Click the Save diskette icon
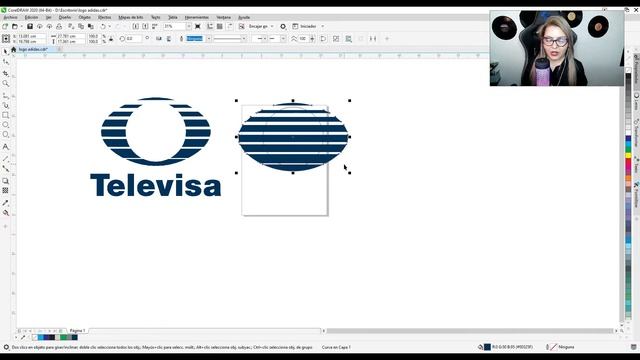Viewport: 640px width, 360px height. coord(30,27)
